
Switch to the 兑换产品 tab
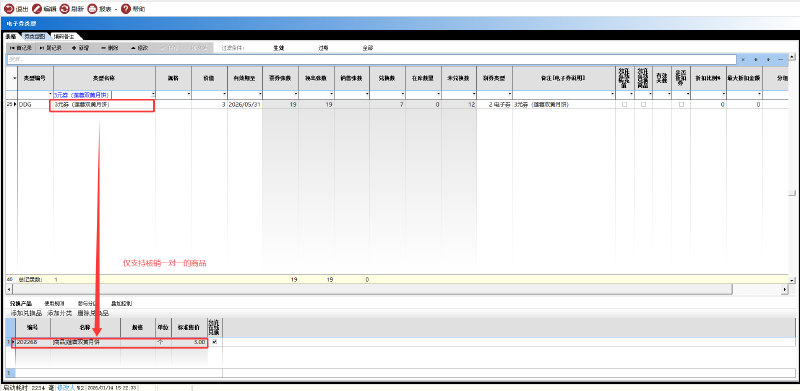(21, 303)
